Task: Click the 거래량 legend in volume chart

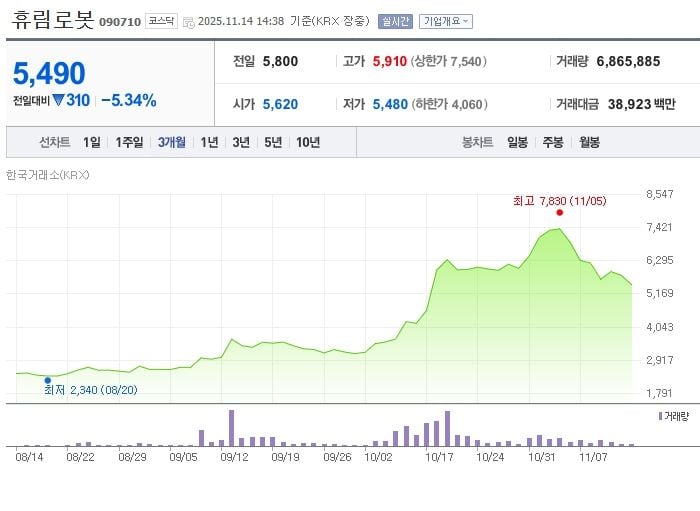Action: pos(674,416)
